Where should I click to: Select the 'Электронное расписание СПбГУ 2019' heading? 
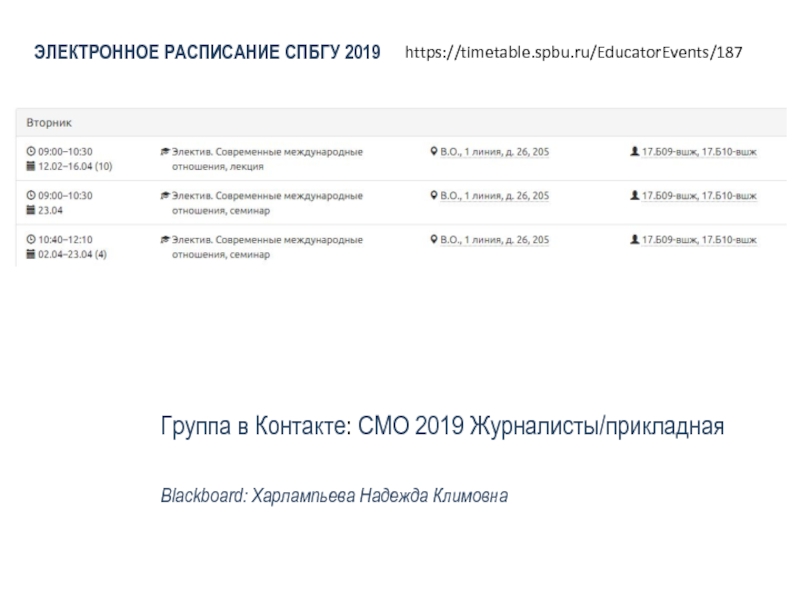207,53
